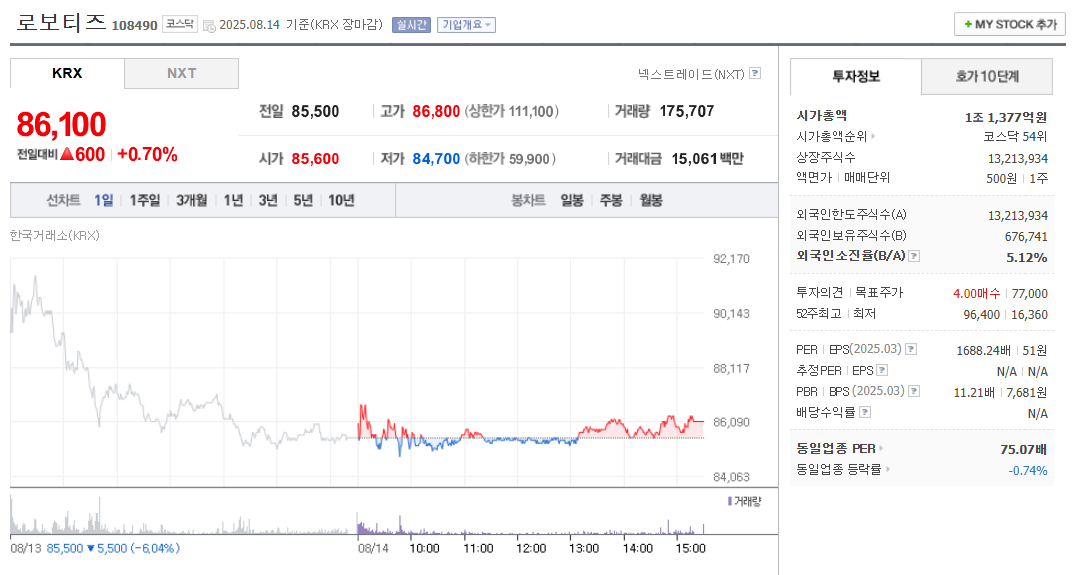Click the 거래대금 value 15,061백만
The height and width of the screenshot is (575, 1073).
707,159
